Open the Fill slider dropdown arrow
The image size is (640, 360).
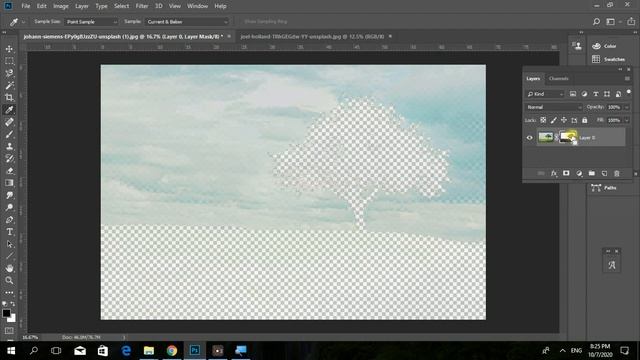point(627,120)
